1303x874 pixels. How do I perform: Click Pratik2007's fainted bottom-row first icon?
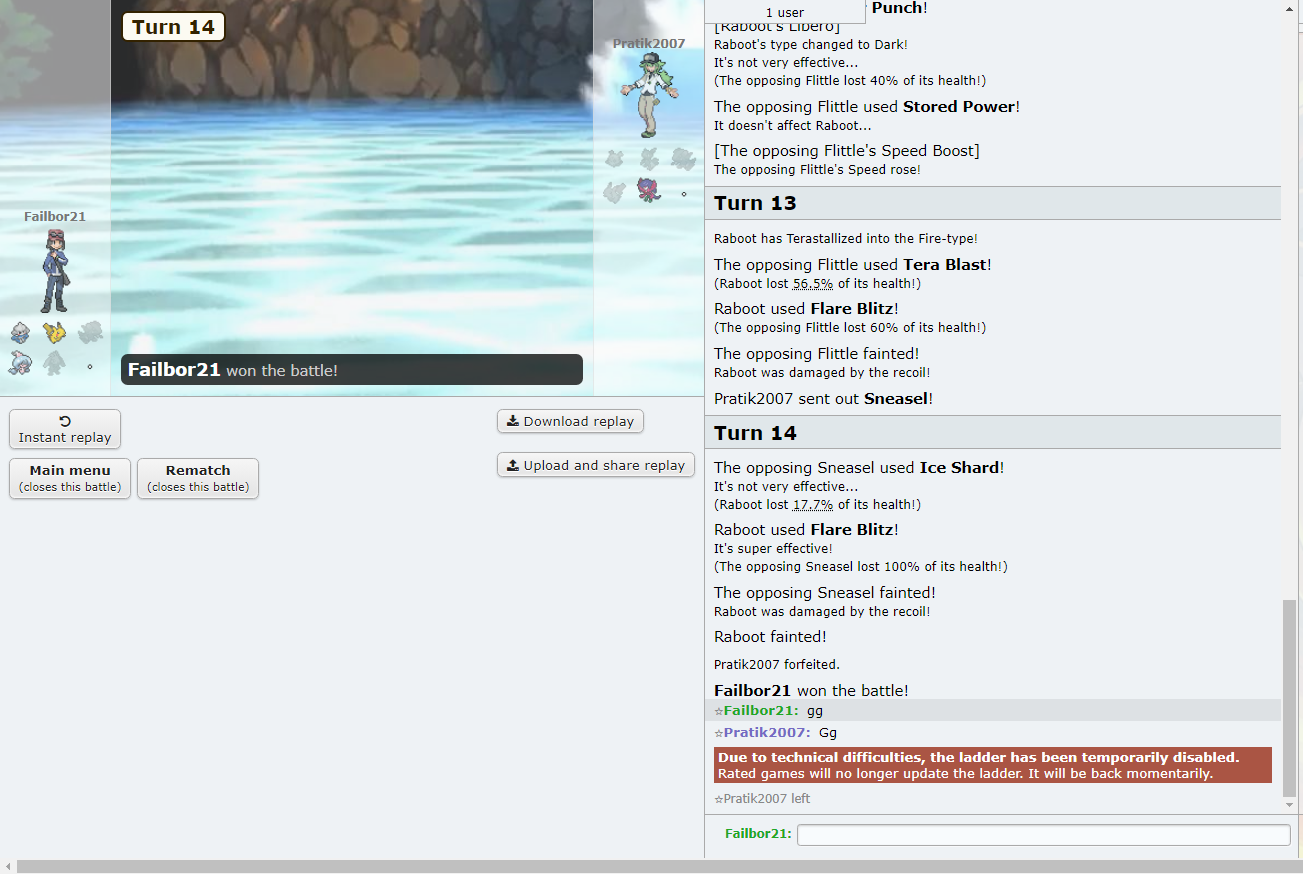point(615,190)
